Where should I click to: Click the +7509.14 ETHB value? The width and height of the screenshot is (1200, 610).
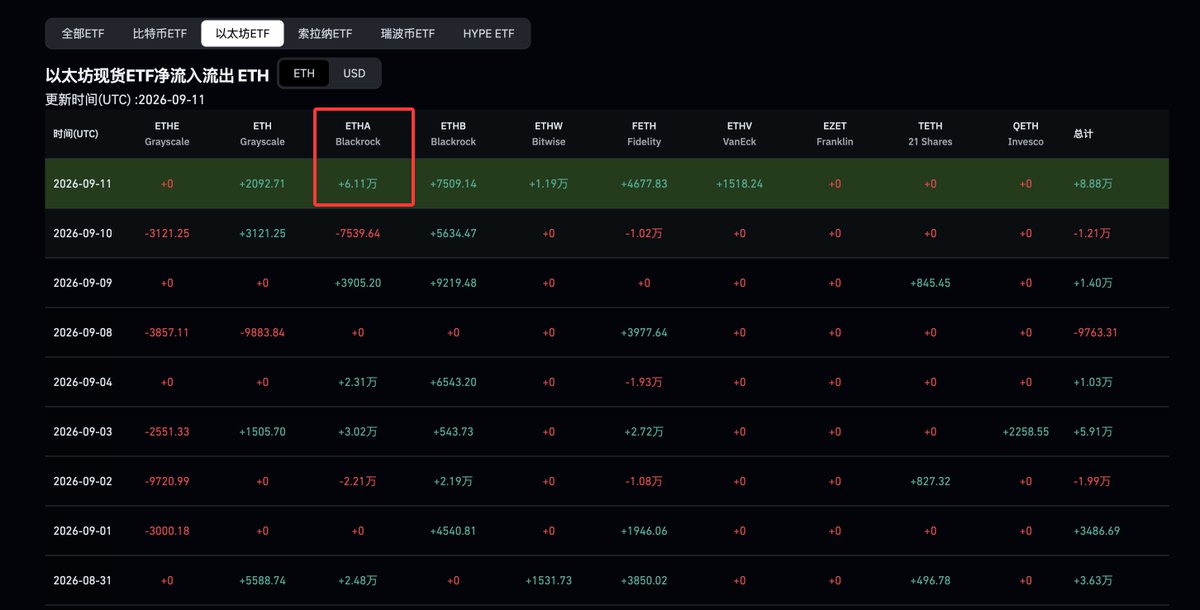453,184
